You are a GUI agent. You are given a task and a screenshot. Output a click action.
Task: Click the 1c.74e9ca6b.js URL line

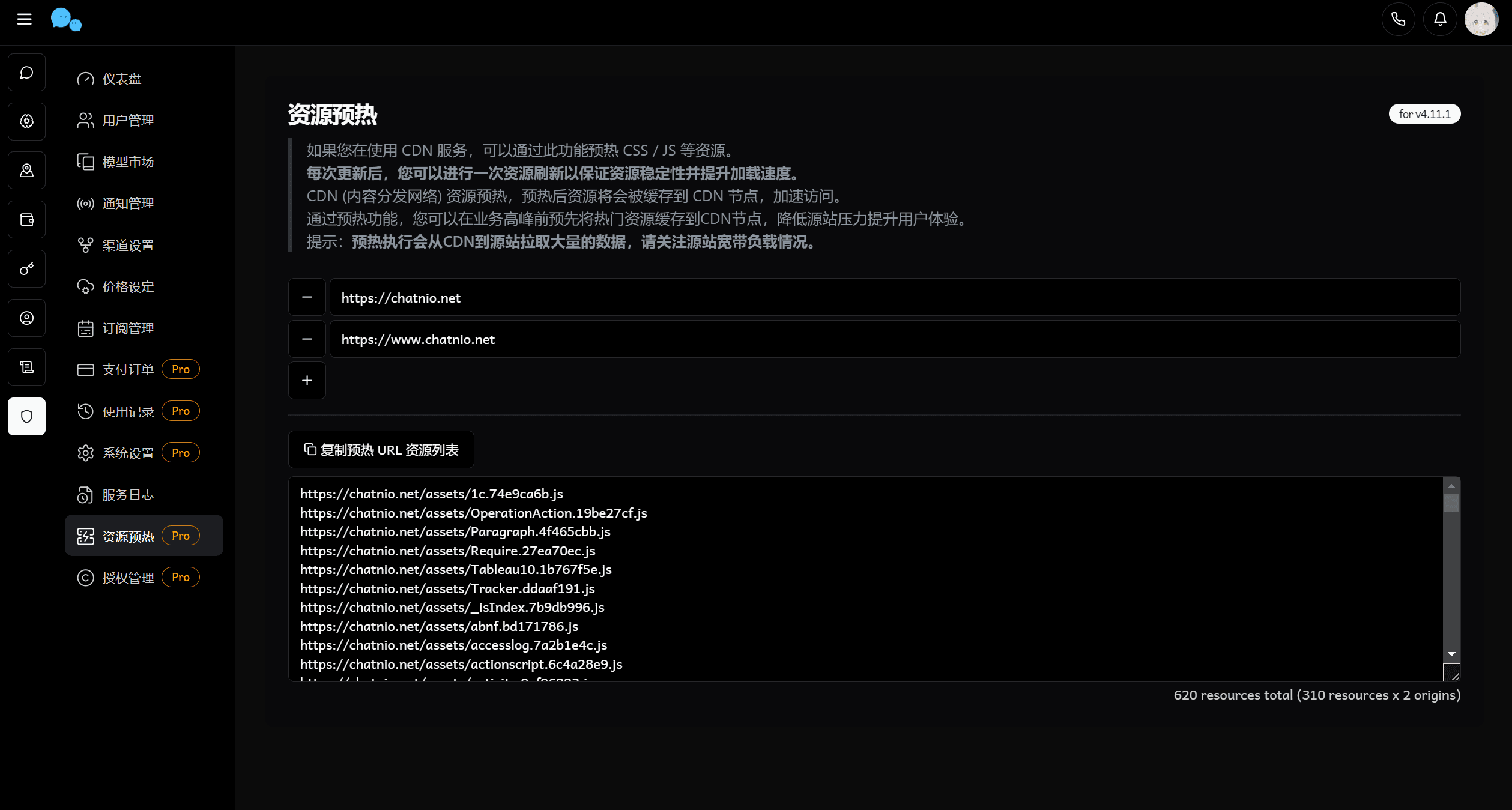(x=432, y=494)
